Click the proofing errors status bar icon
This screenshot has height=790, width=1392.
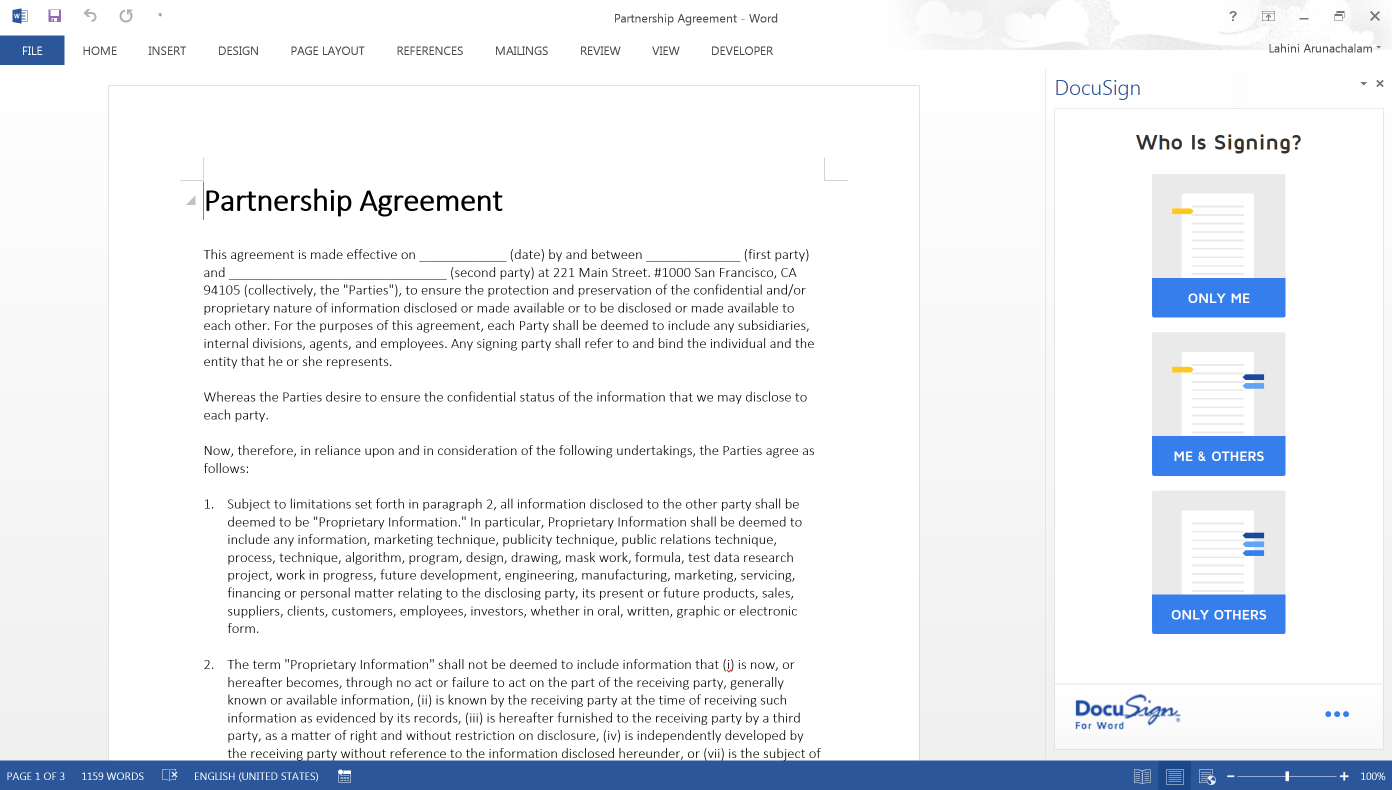tap(170, 776)
